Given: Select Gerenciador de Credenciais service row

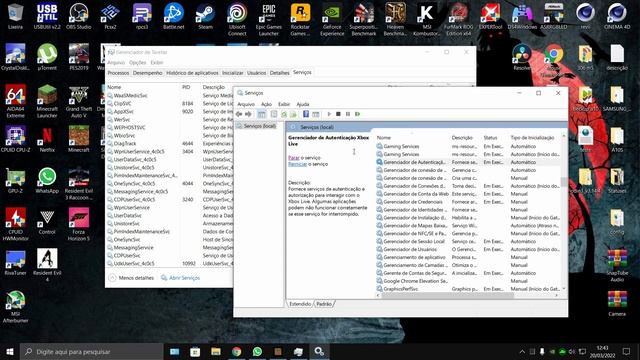Looking at the screenshot, I should pos(468,202).
